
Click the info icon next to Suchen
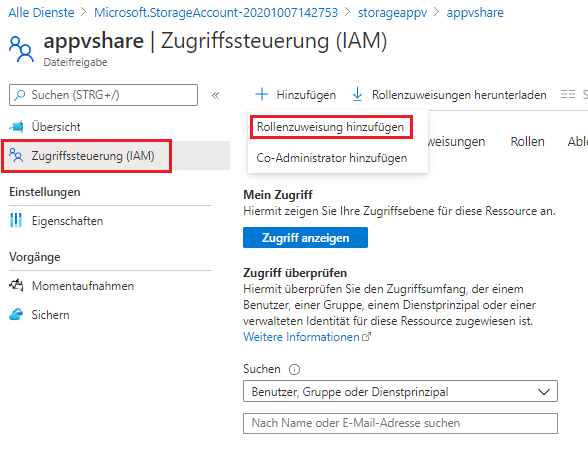pyautogui.click(x=294, y=369)
